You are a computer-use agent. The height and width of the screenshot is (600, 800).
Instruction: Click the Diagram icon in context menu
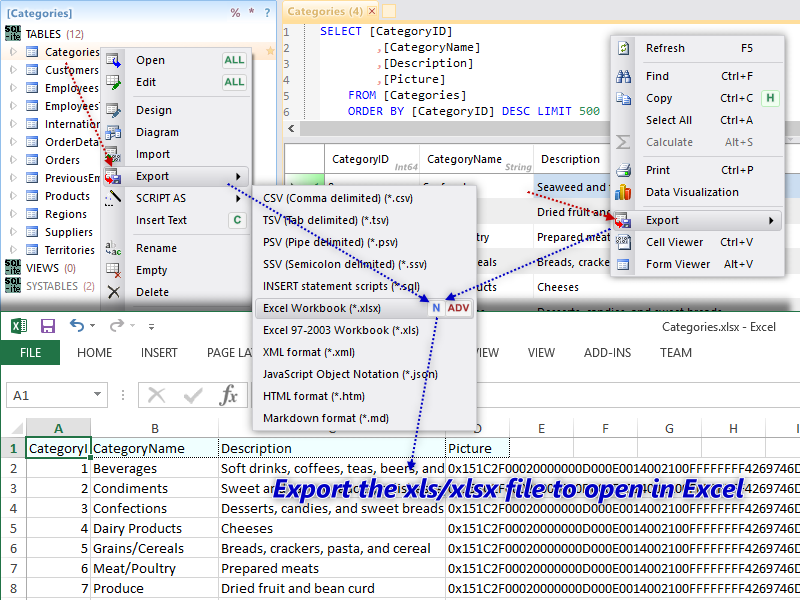[113, 132]
